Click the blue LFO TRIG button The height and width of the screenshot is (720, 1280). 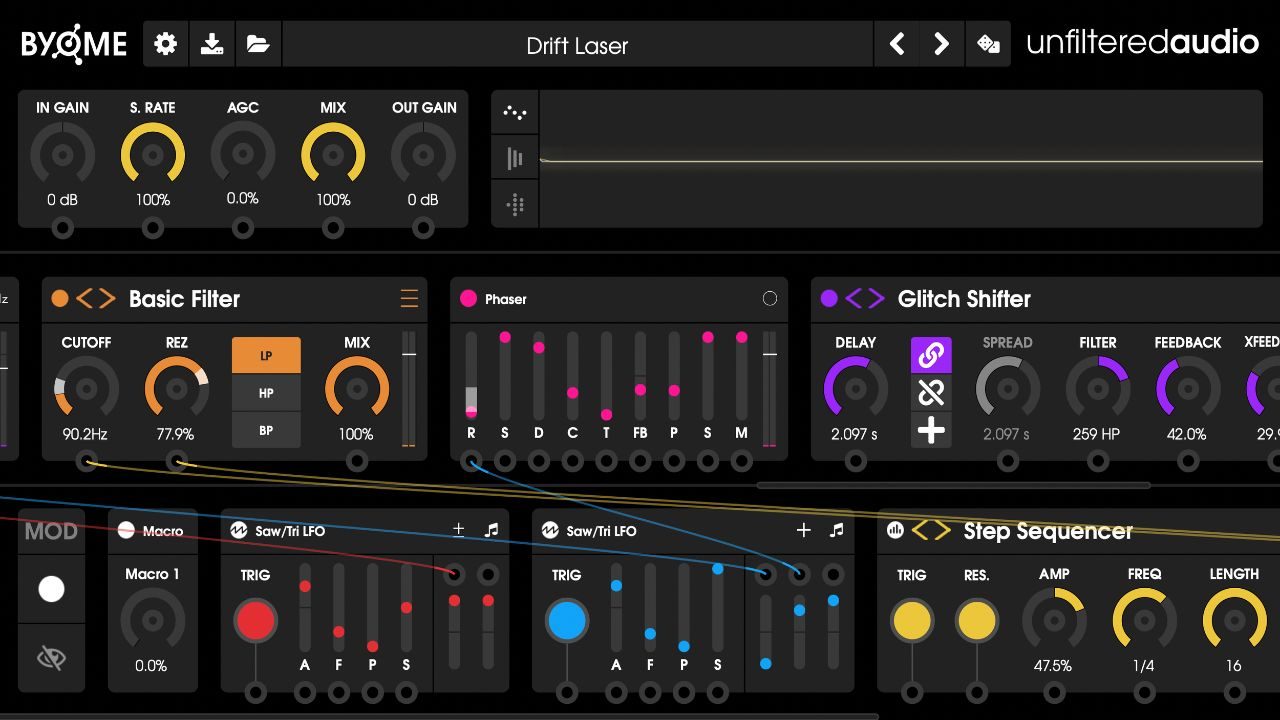(566, 621)
